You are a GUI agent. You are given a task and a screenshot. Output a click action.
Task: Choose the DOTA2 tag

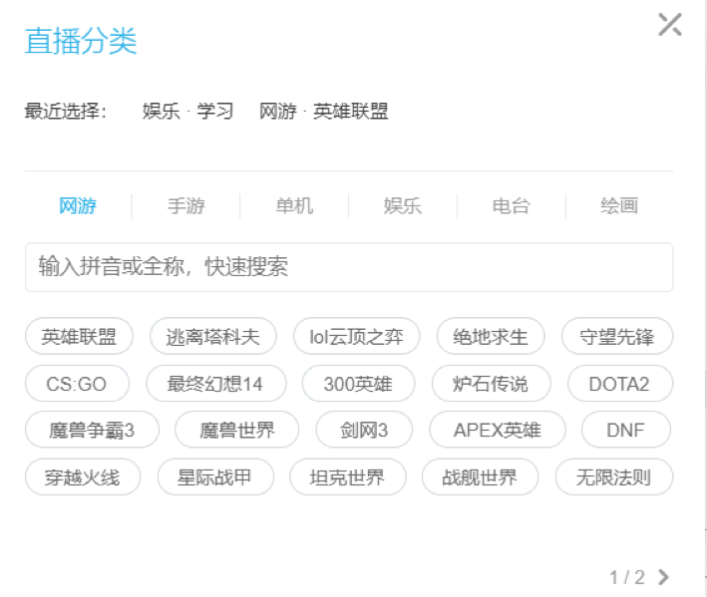click(620, 384)
